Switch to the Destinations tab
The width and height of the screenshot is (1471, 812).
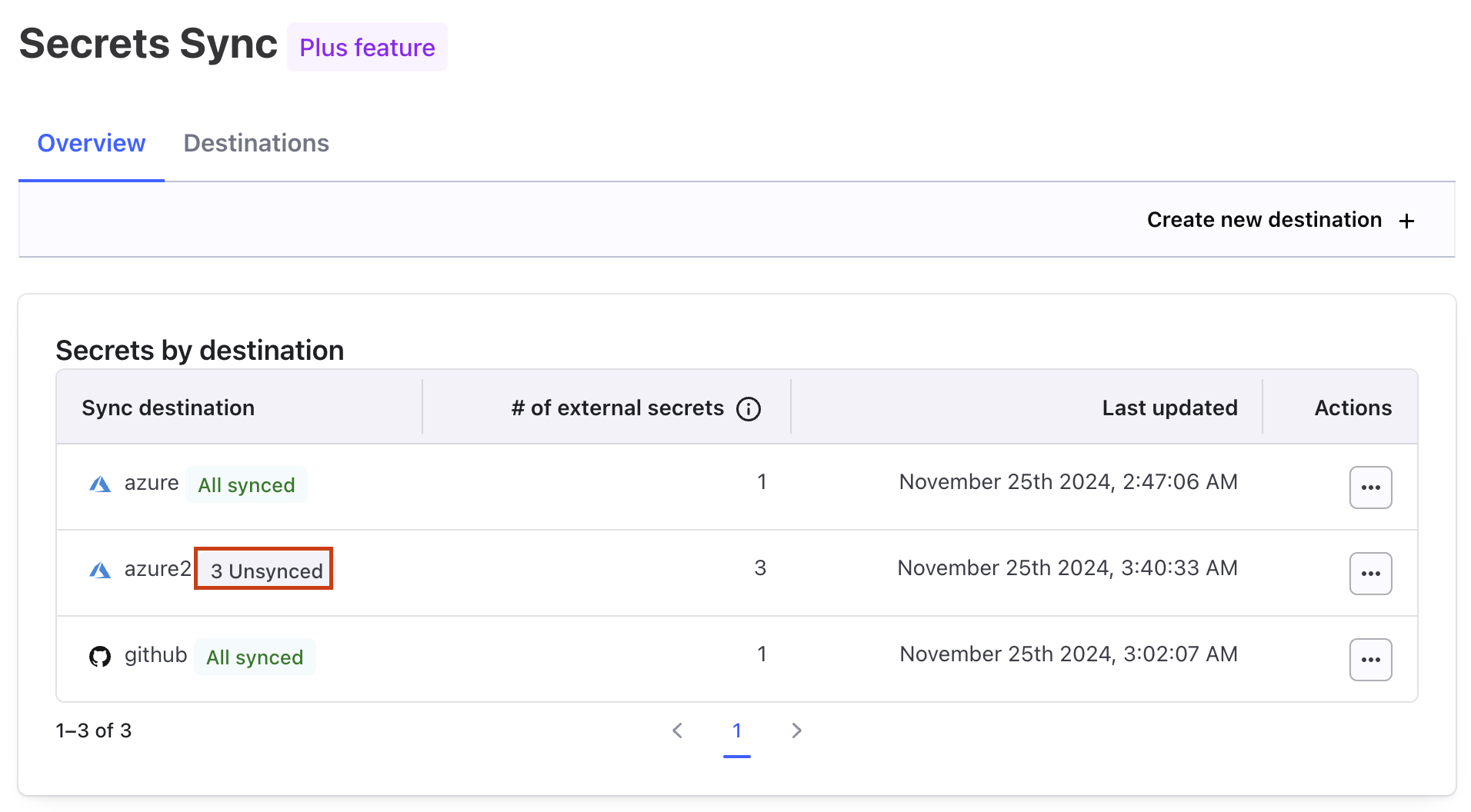click(x=256, y=144)
